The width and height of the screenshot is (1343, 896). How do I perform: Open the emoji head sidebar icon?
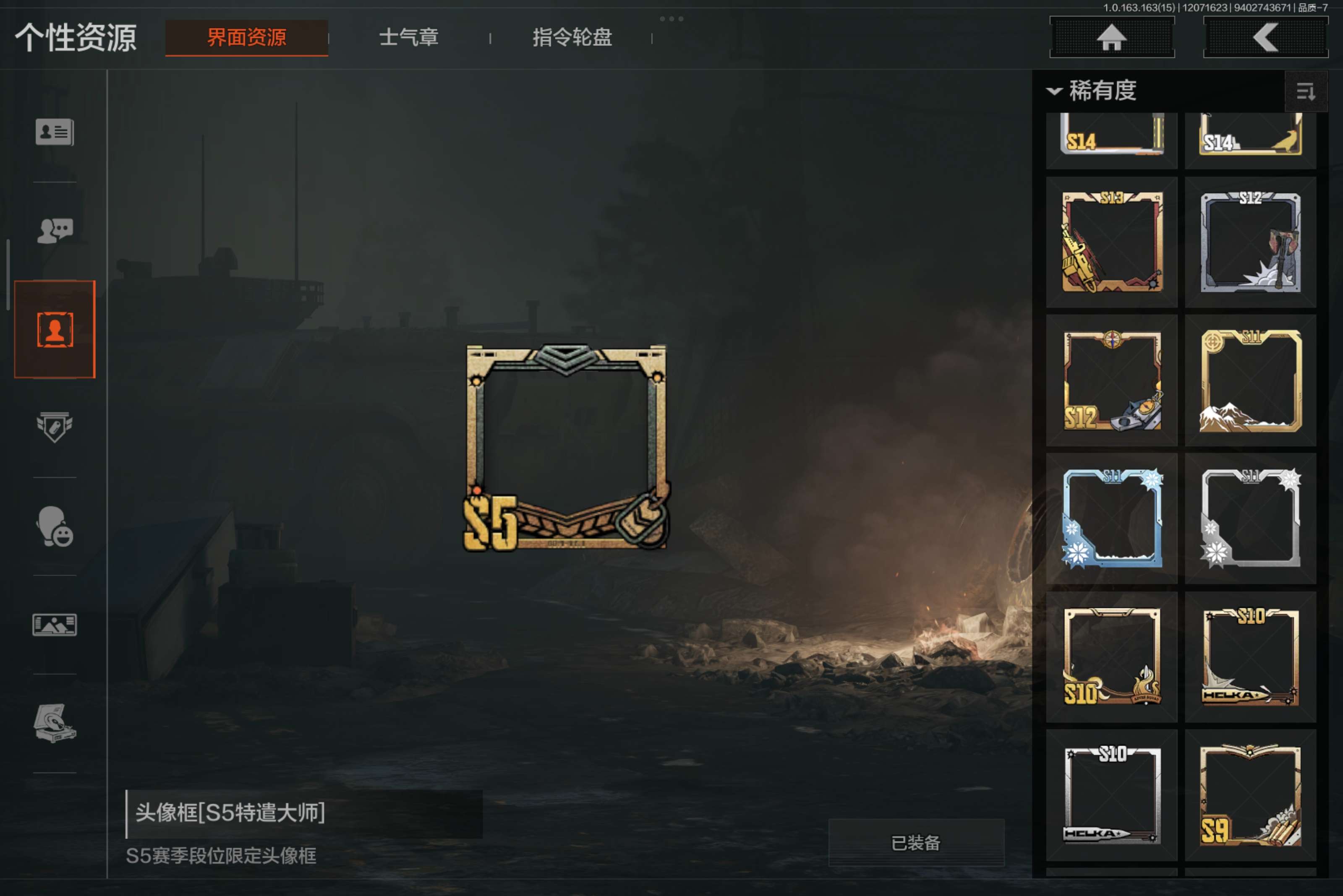(54, 526)
